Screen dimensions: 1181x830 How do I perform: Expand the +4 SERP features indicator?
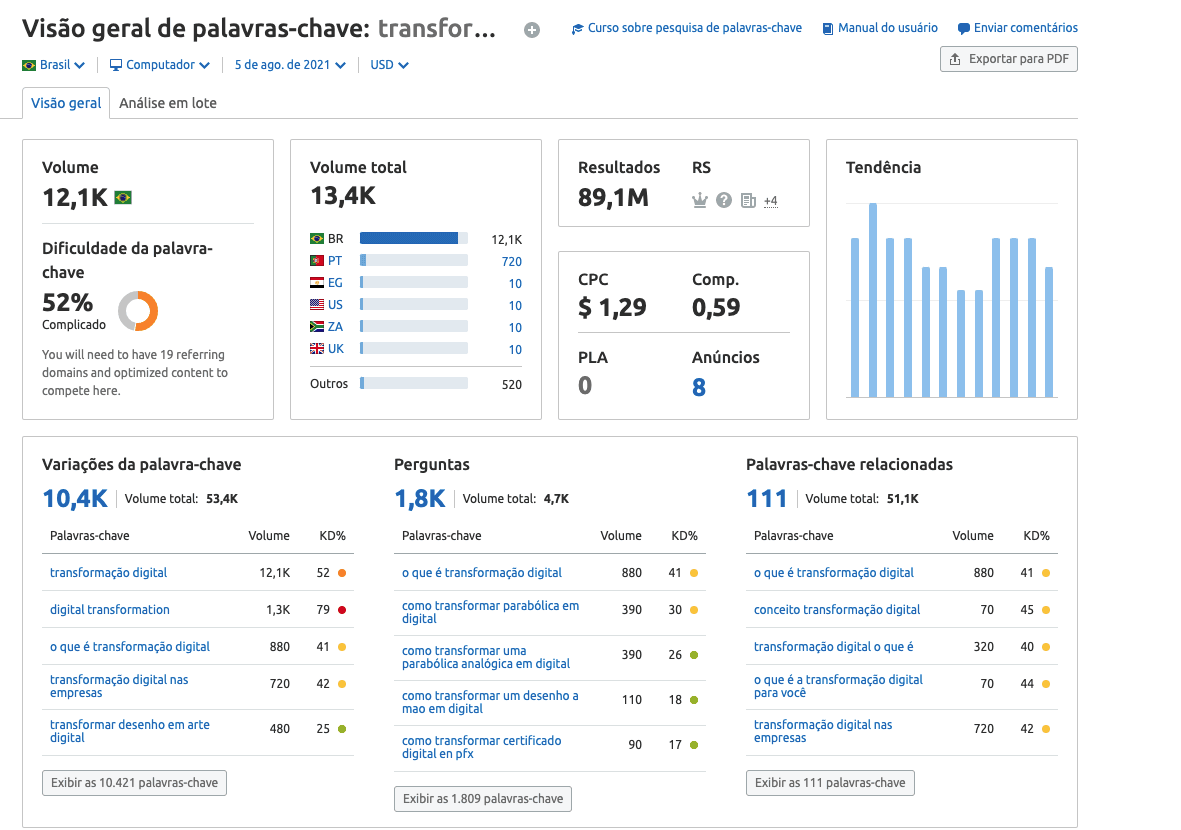[x=770, y=201]
